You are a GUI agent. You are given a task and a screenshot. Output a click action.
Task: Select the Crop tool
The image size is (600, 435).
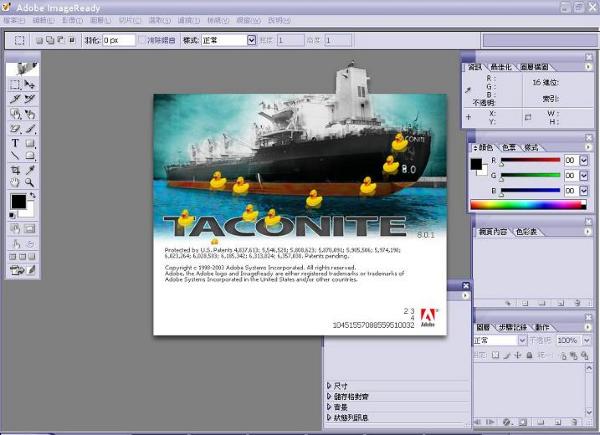pos(15,169)
